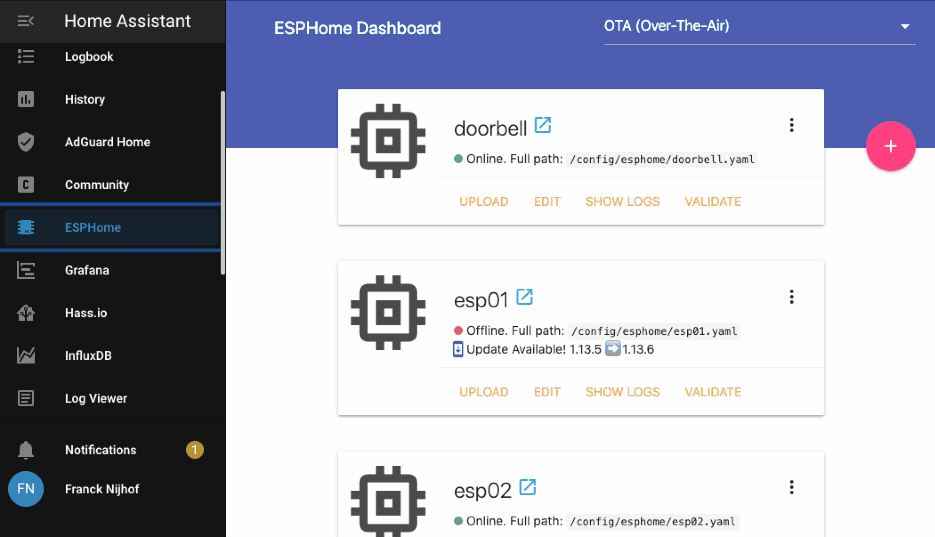Go to Grafana in sidebar
This screenshot has height=537, width=935.
pos(87,270)
